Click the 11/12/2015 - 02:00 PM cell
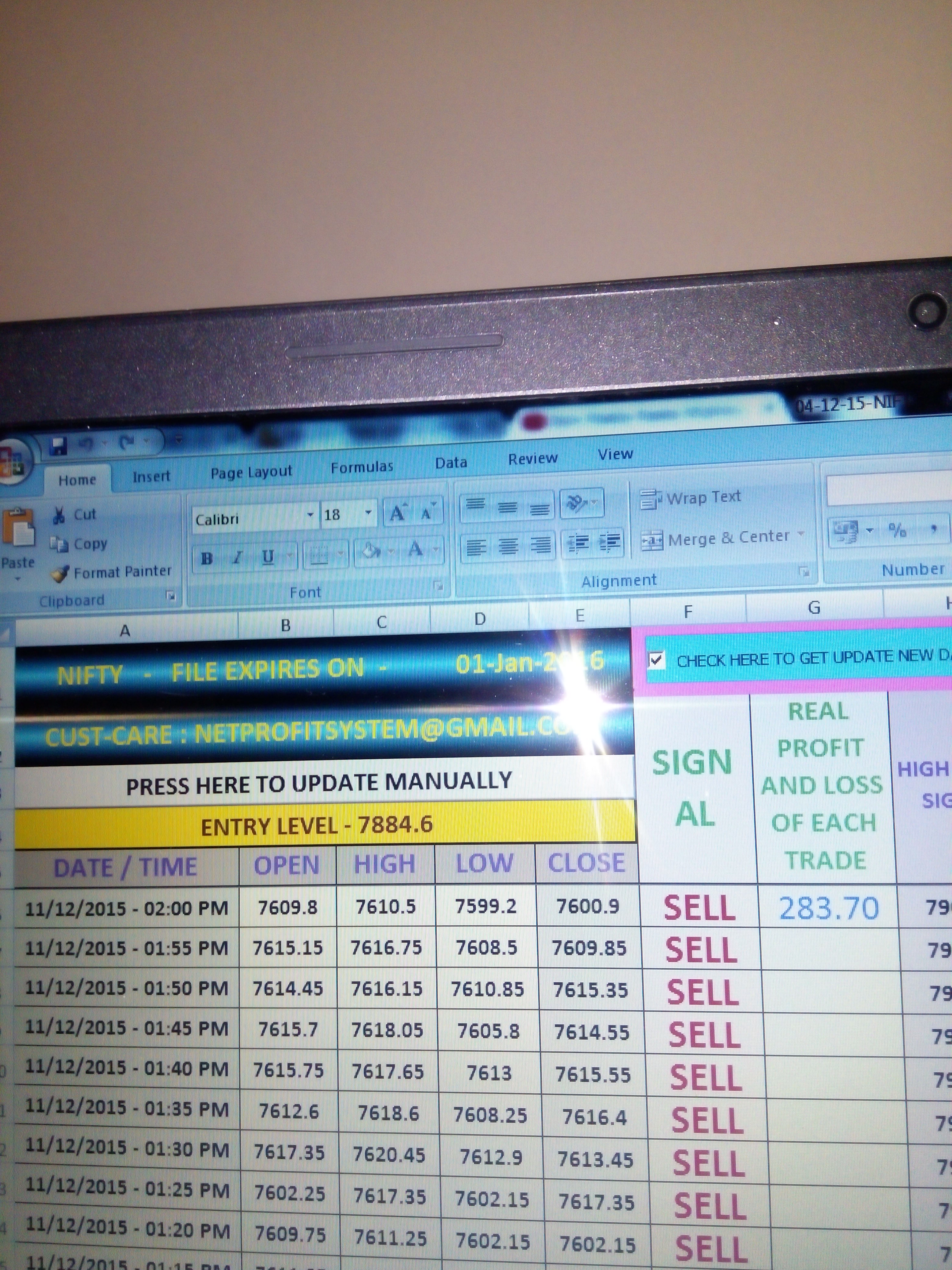 (126, 908)
